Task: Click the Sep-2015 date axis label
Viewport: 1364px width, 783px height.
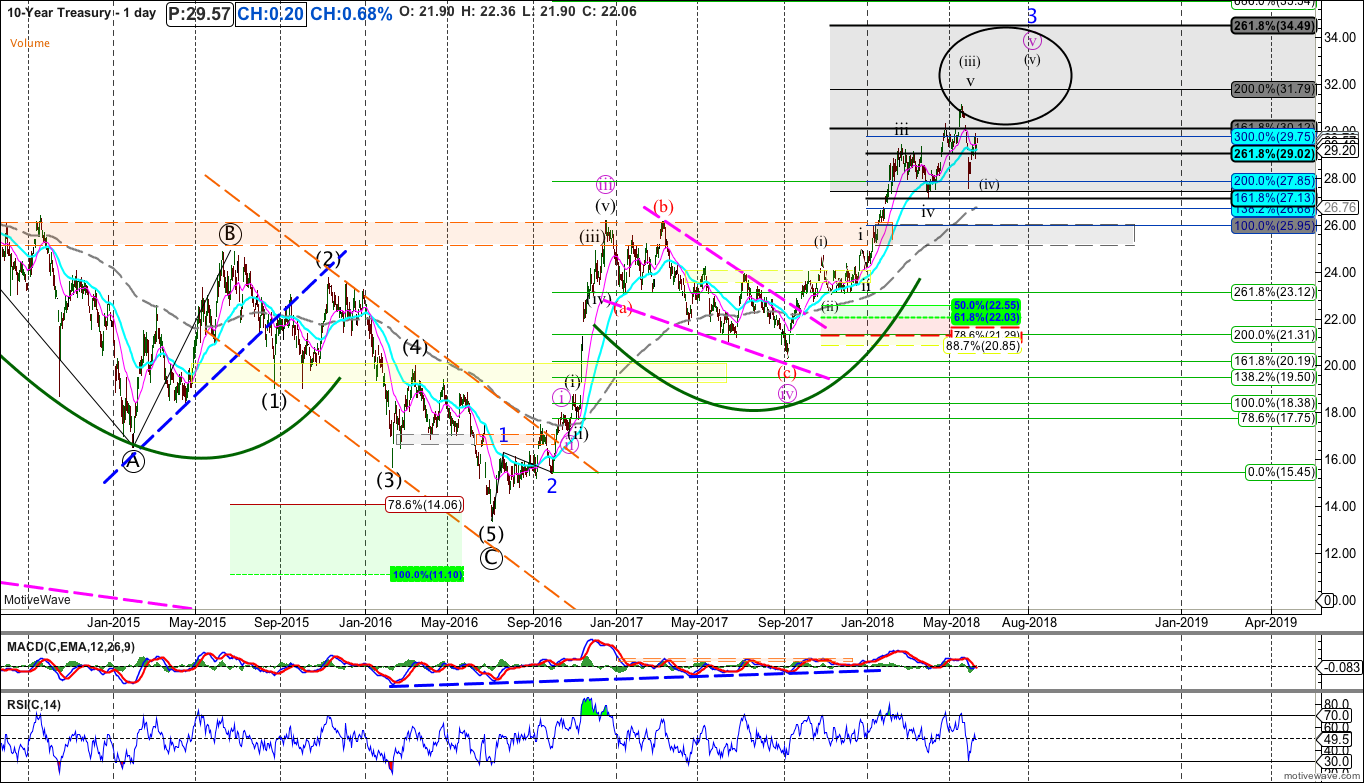Action: coord(280,621)
